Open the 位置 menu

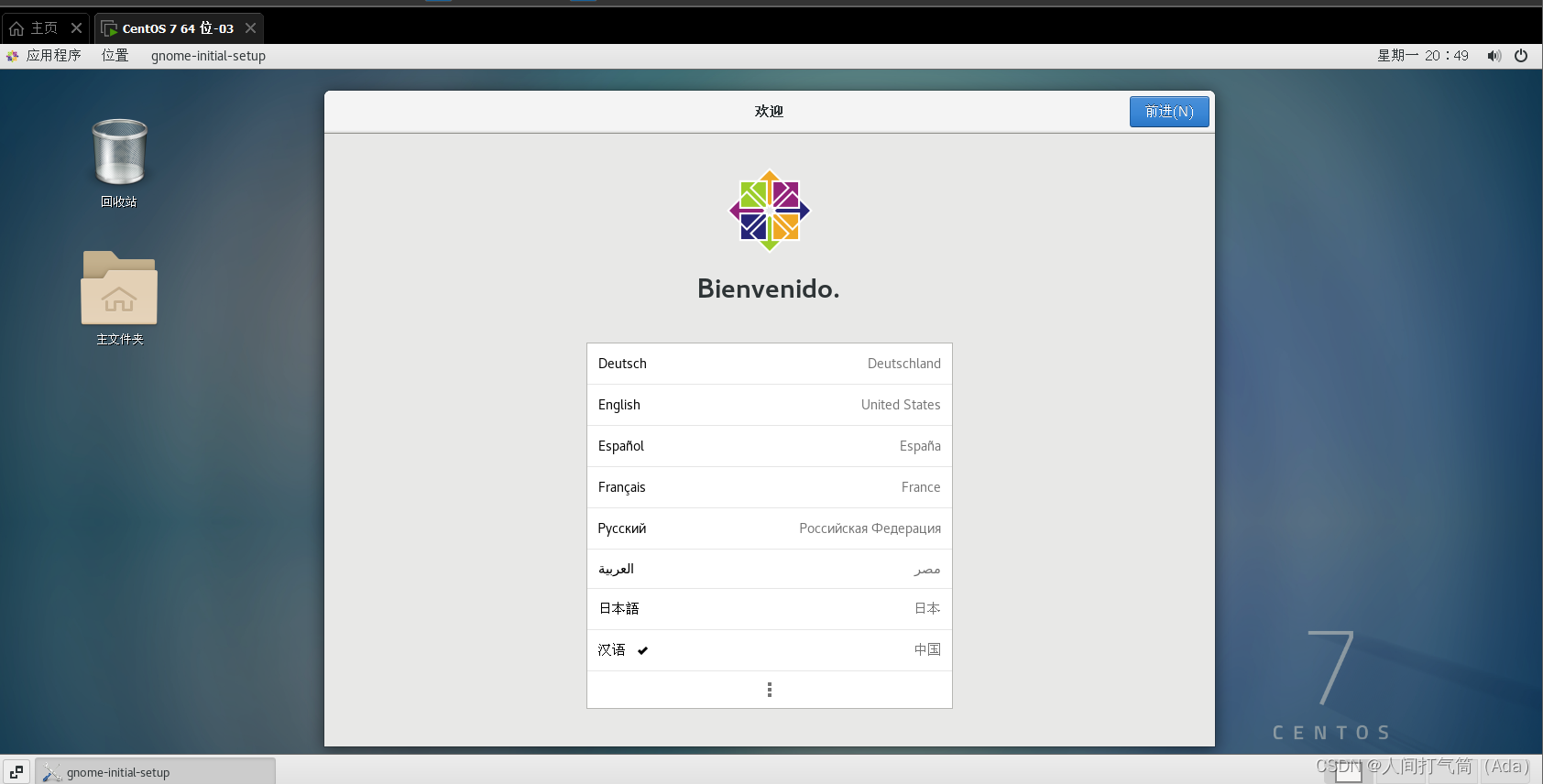pyautogui.click(x=115, y=56)
